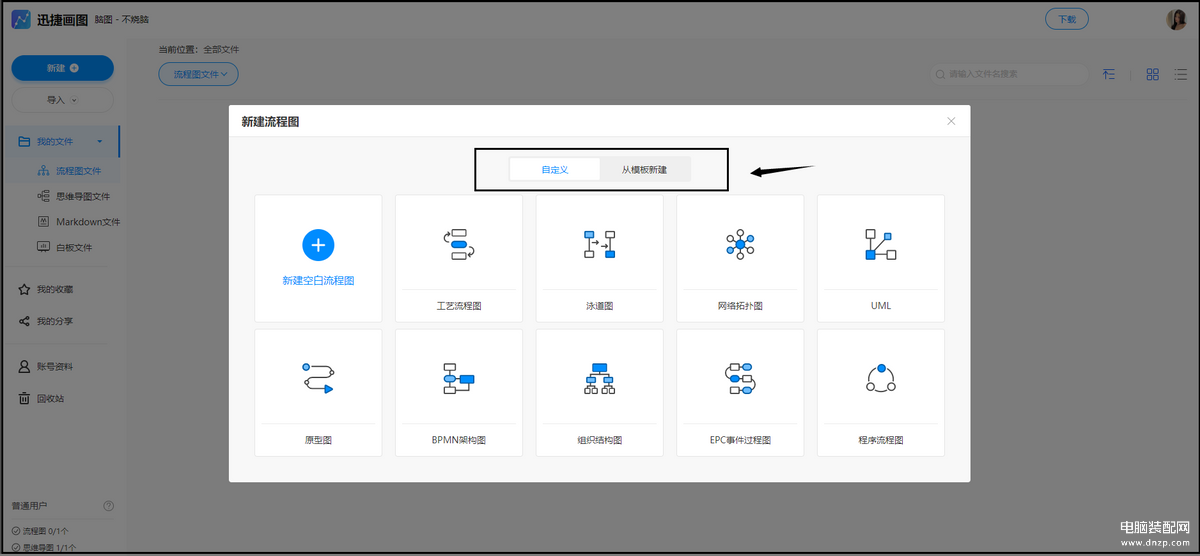The width and height of the screenshot is (1200, 556).
Task: Switch to the 自定义 tab
Action: (555, 170)
